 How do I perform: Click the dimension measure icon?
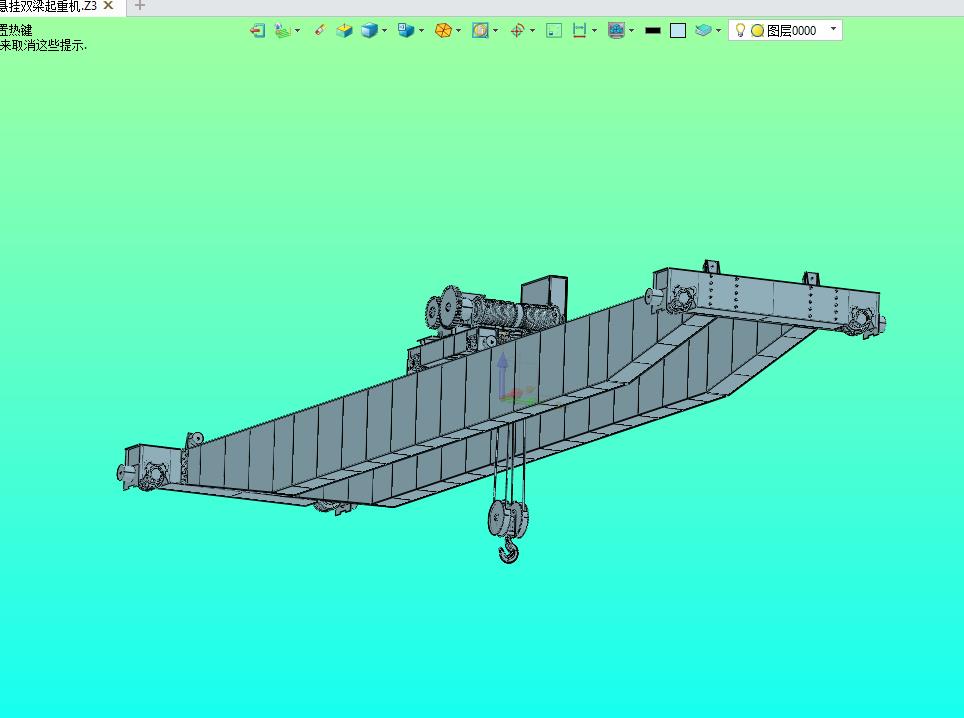click(579, 30)
